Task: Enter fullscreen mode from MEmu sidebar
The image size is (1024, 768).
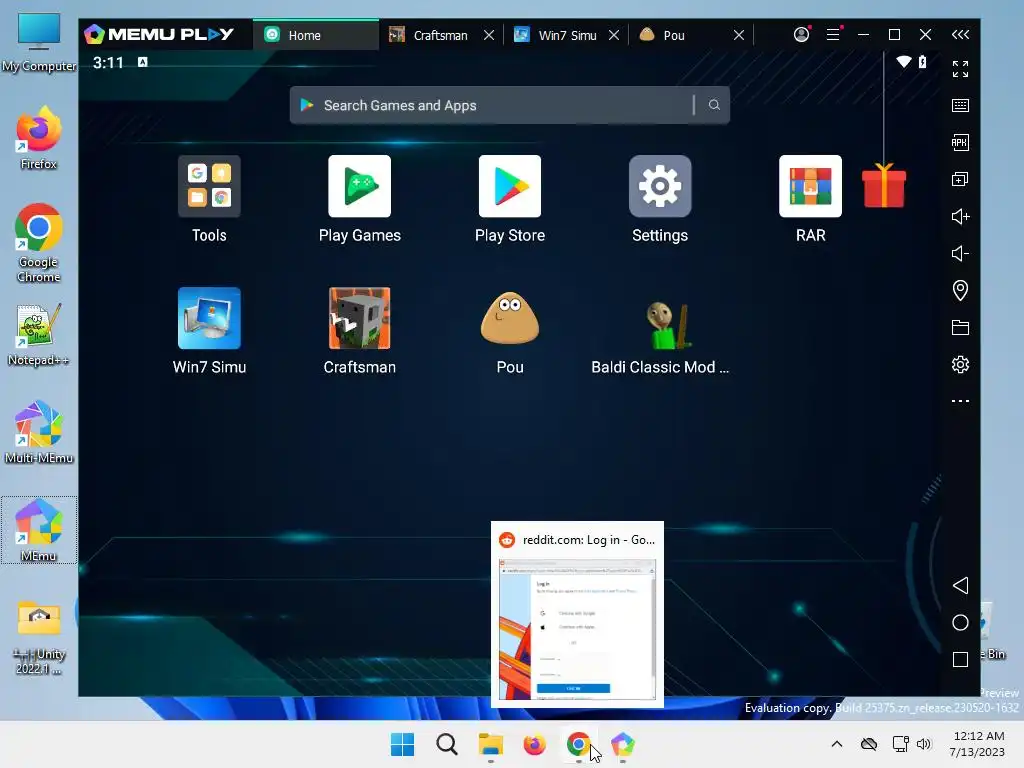Action: pos(960,69)
